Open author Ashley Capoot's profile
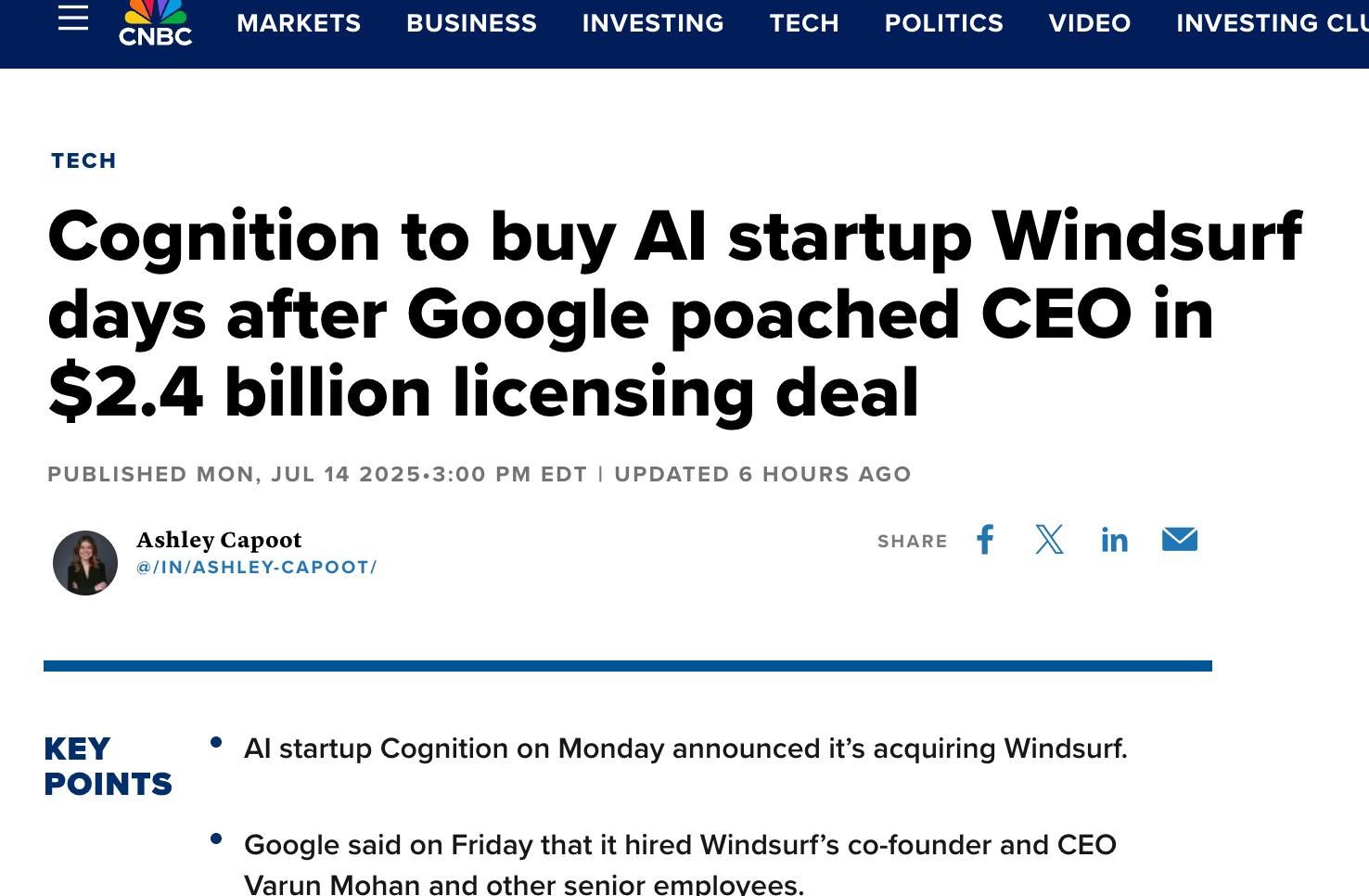Viewport: 1369px width, 896px height. [219, 540]
